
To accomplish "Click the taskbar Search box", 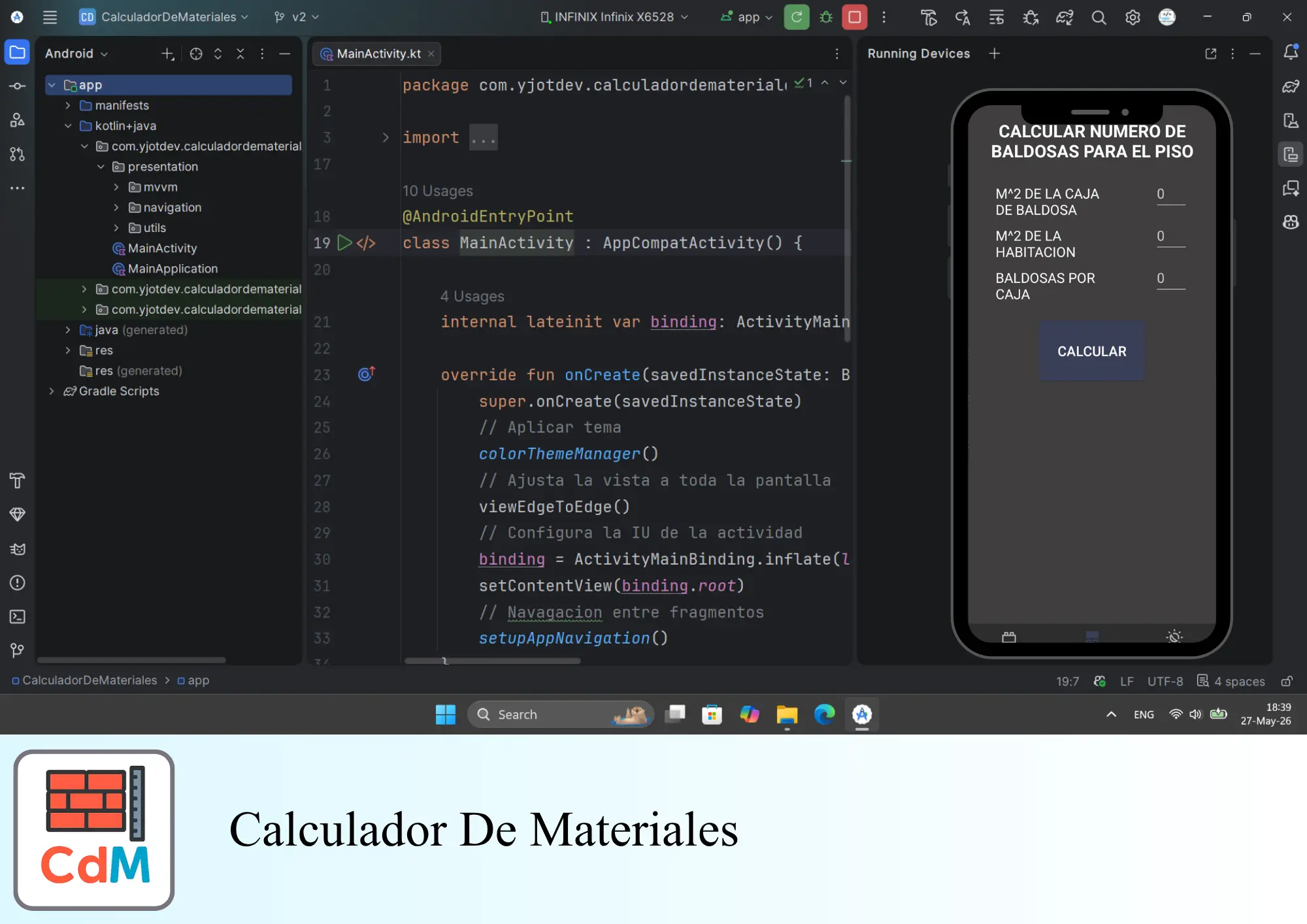I will [x=561, y=714].
